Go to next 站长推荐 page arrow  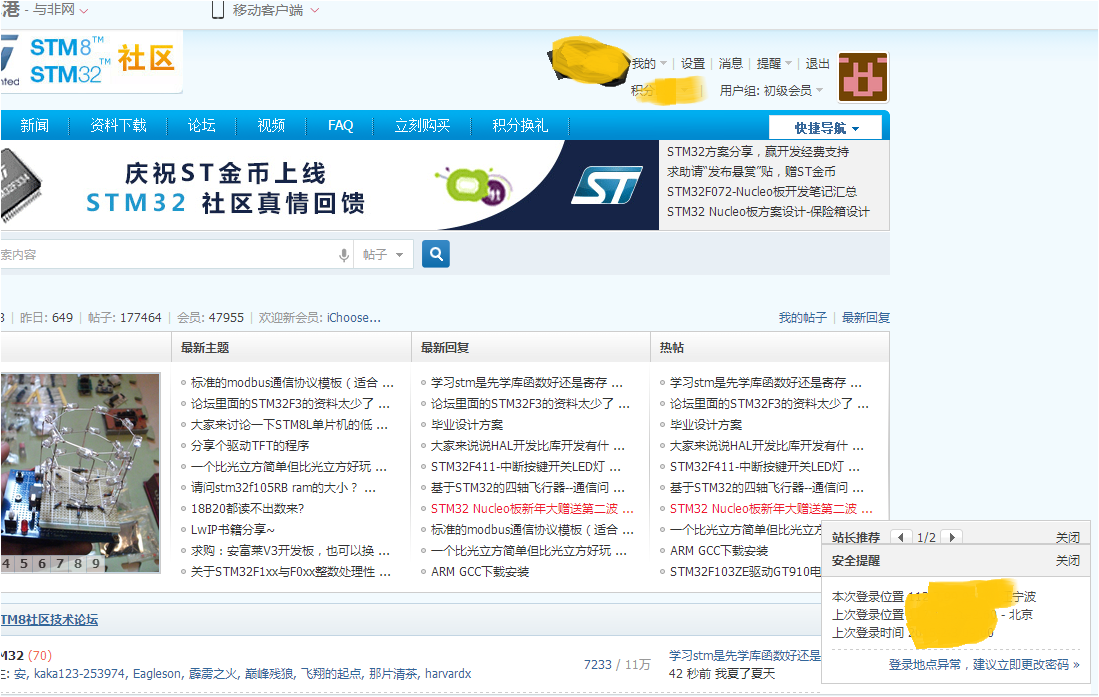(x=951, y=537)
